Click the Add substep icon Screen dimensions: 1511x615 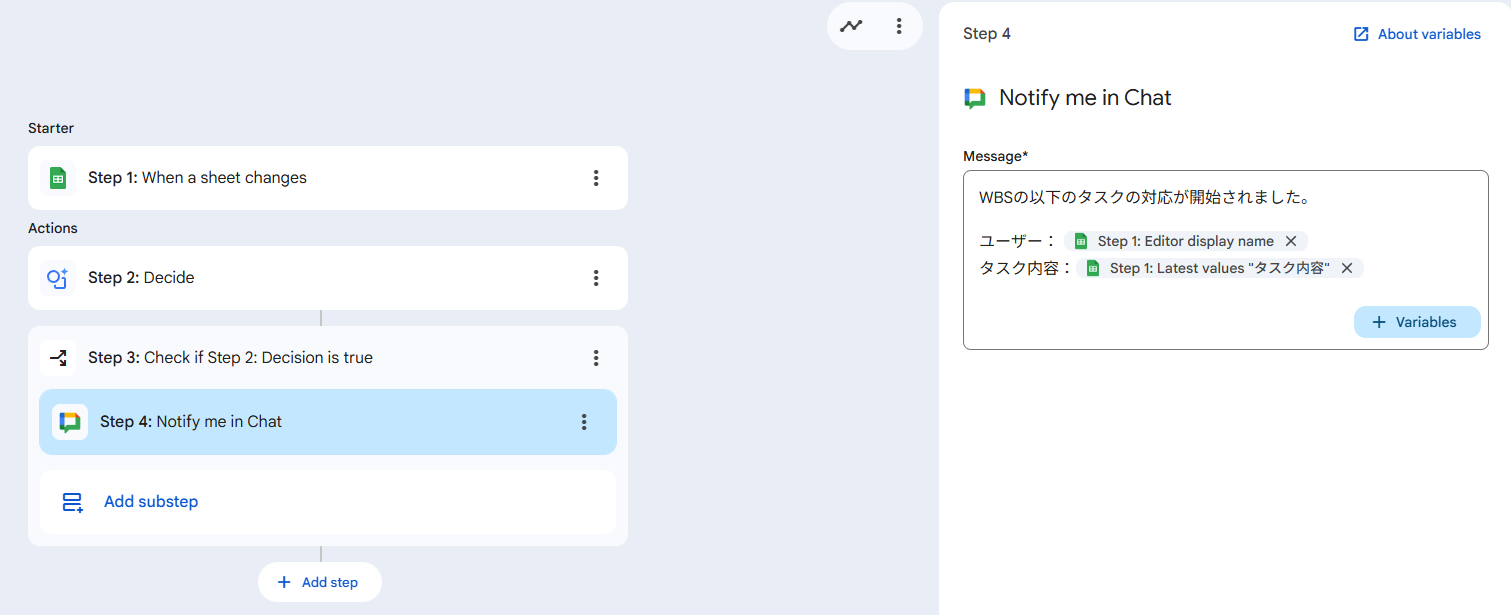click(73, 502)
